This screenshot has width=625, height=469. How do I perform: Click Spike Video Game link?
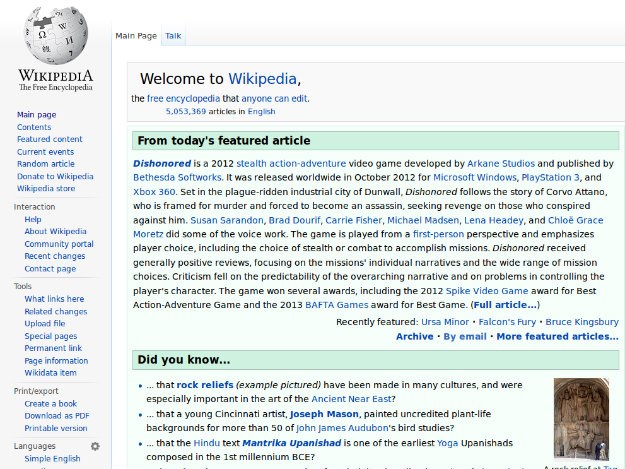pos(487,291)
